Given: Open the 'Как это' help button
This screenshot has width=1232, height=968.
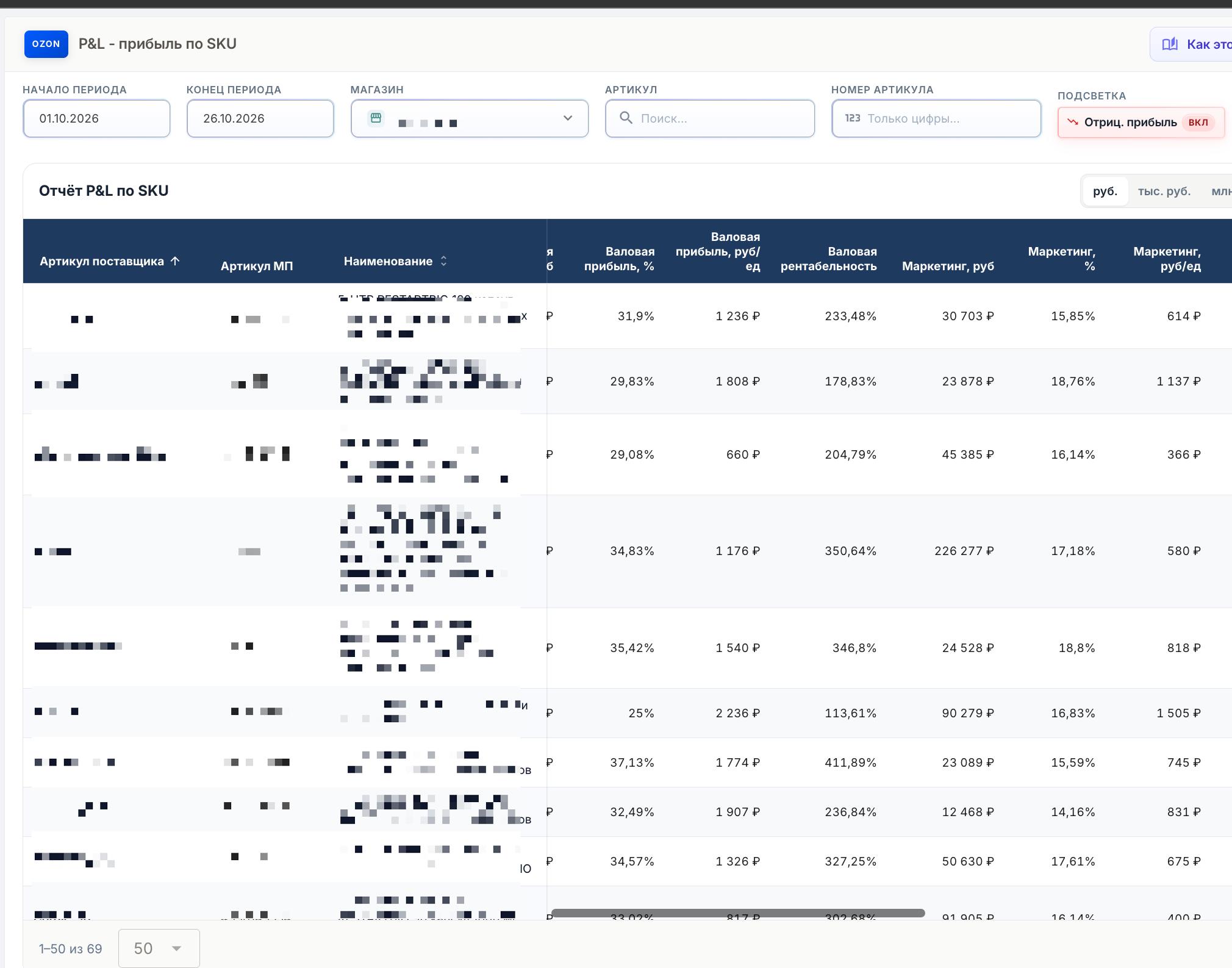Looking at the screenshot, I should point(1191,44).
